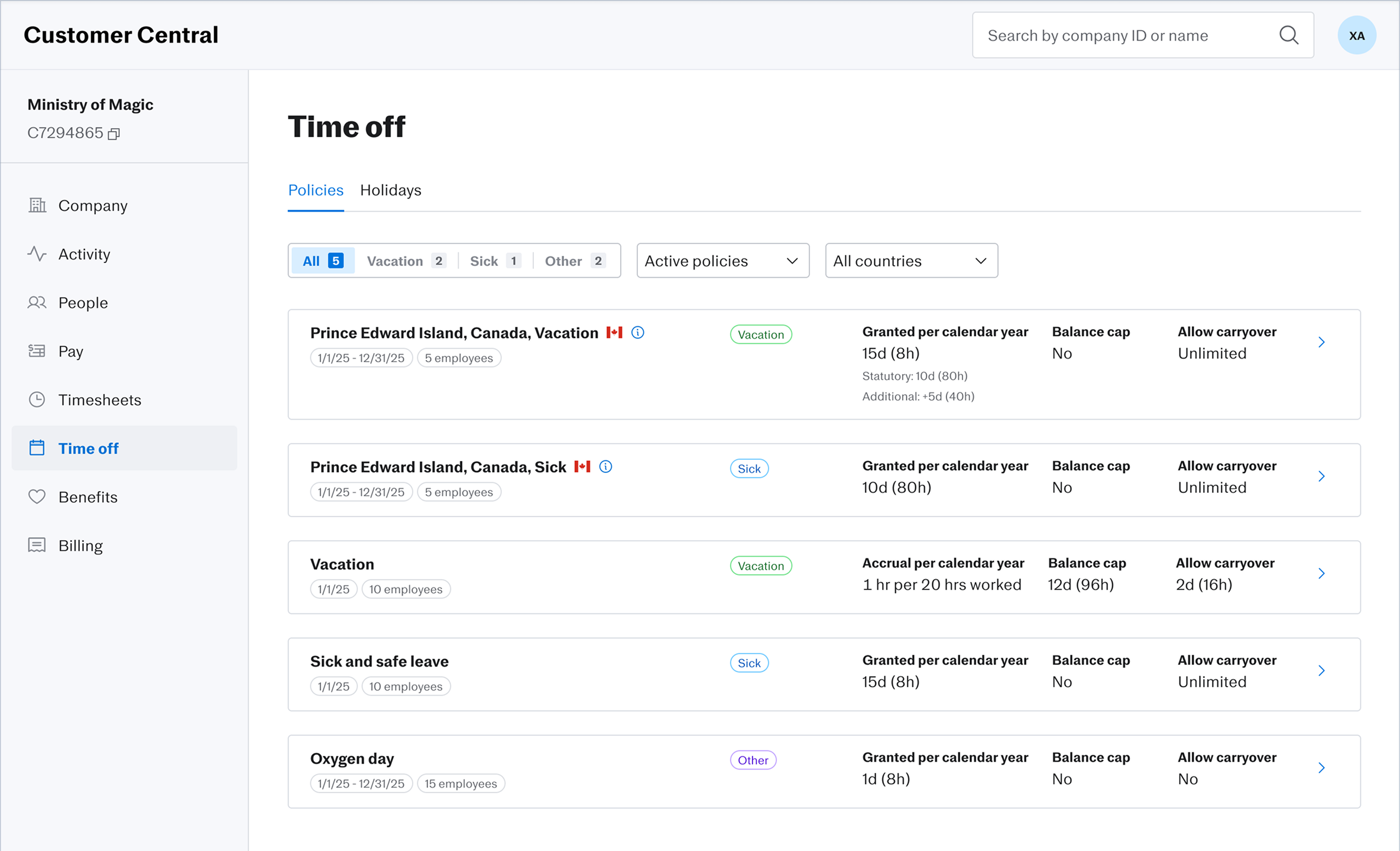Open the XA user avatar

coord(1357,35)
